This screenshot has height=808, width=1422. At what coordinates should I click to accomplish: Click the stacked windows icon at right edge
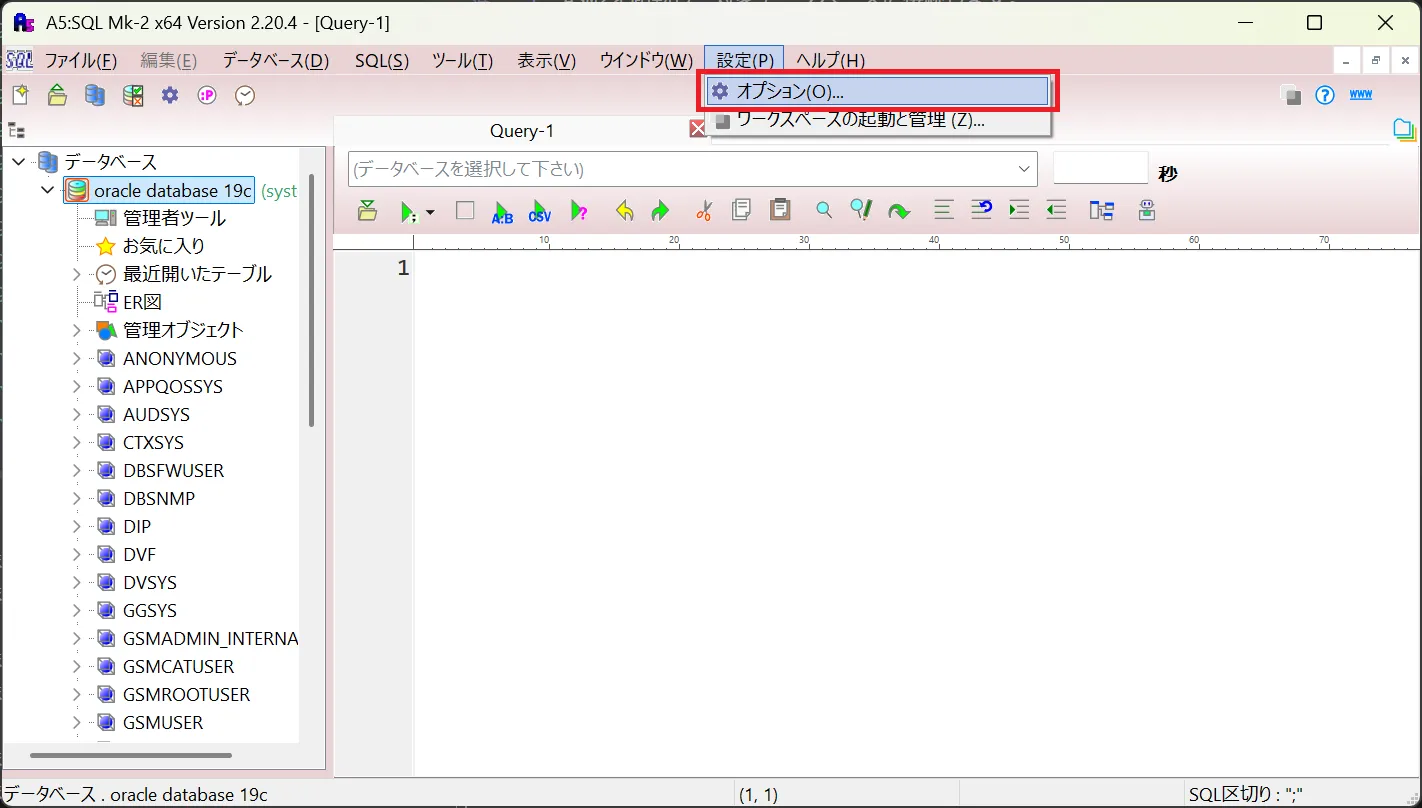[1405, 129]
